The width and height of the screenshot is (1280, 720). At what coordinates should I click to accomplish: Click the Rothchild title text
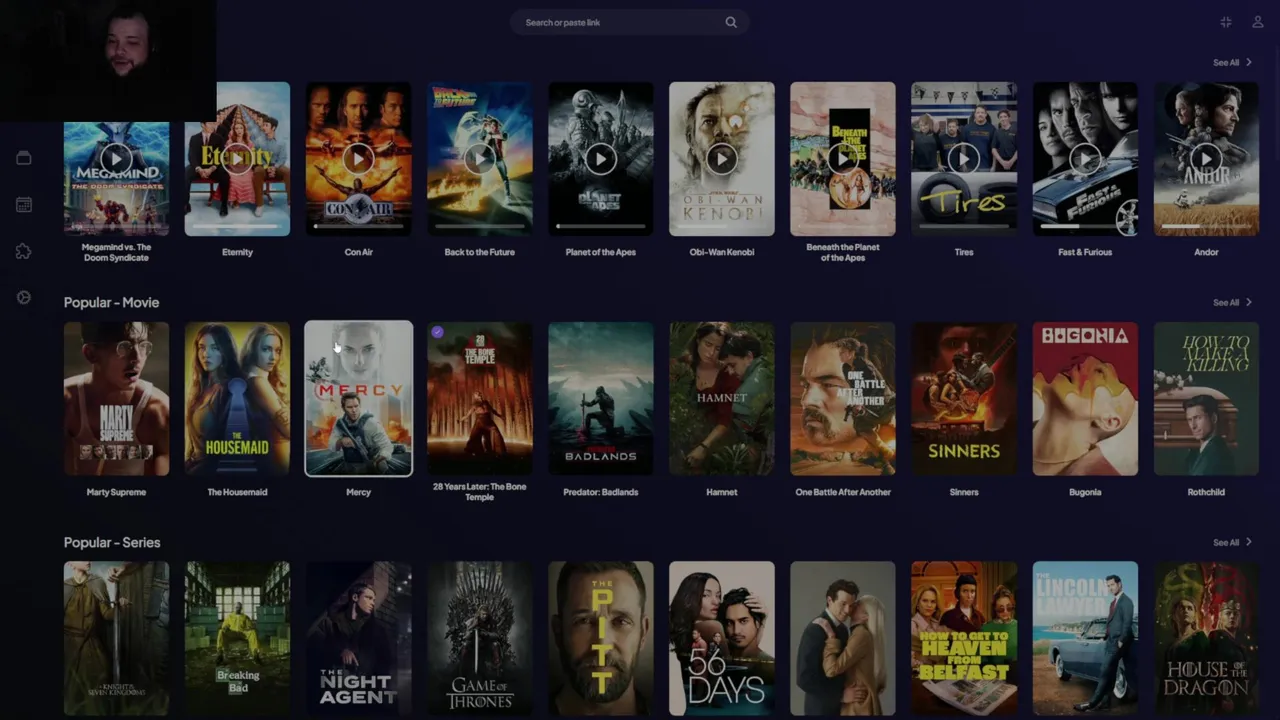tap(1206, 492)
